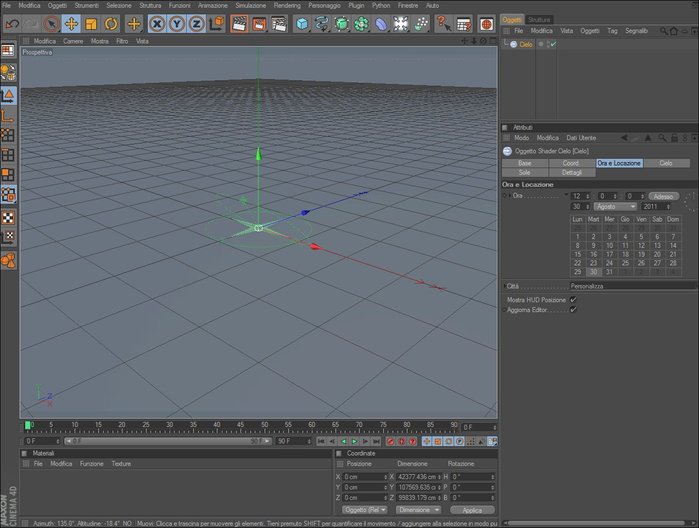Screen dimensions: 699x528
Task: Open the NURBS generators icon
Action: (341, 24)
